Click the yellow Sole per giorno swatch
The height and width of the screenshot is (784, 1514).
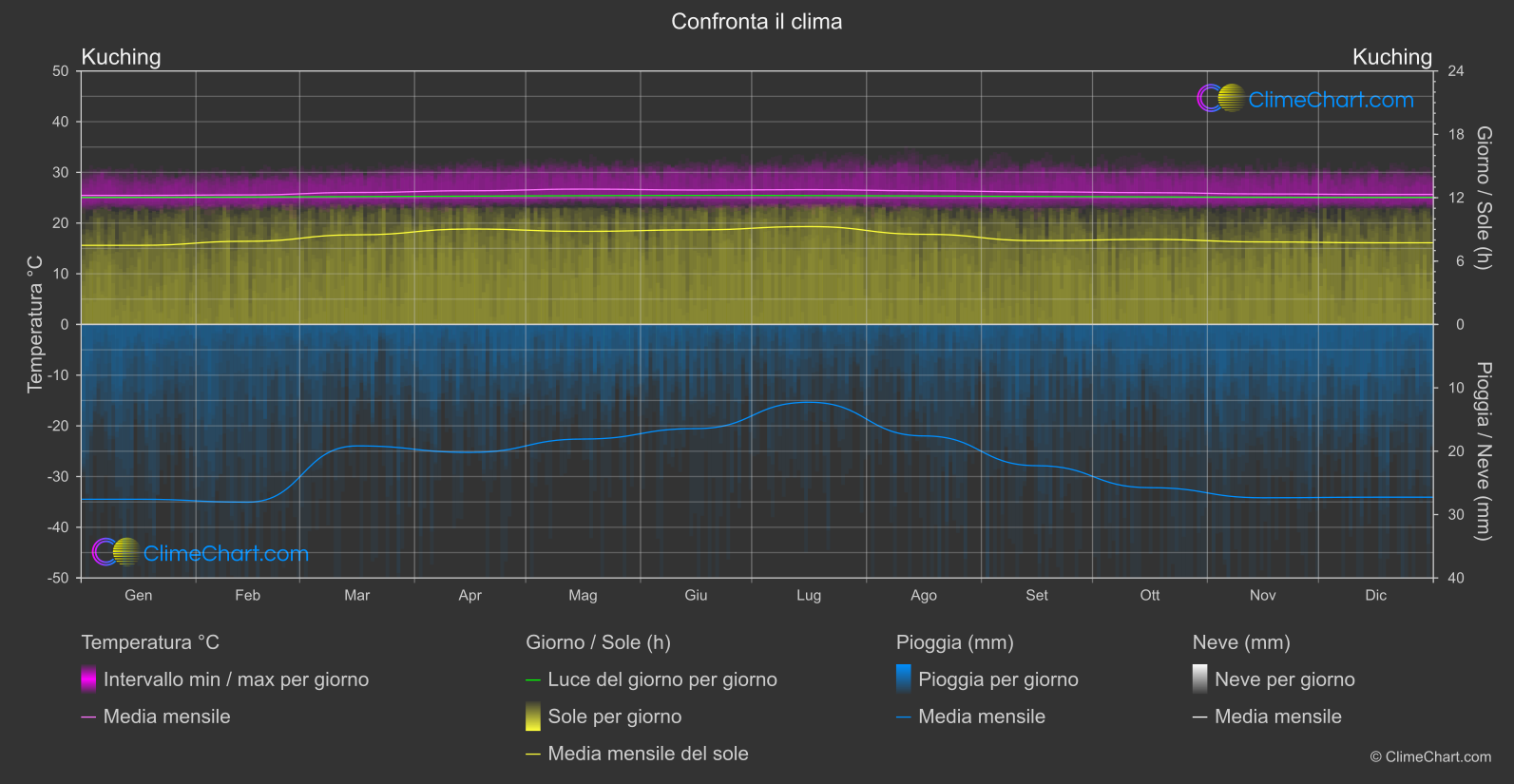(533, 717)
